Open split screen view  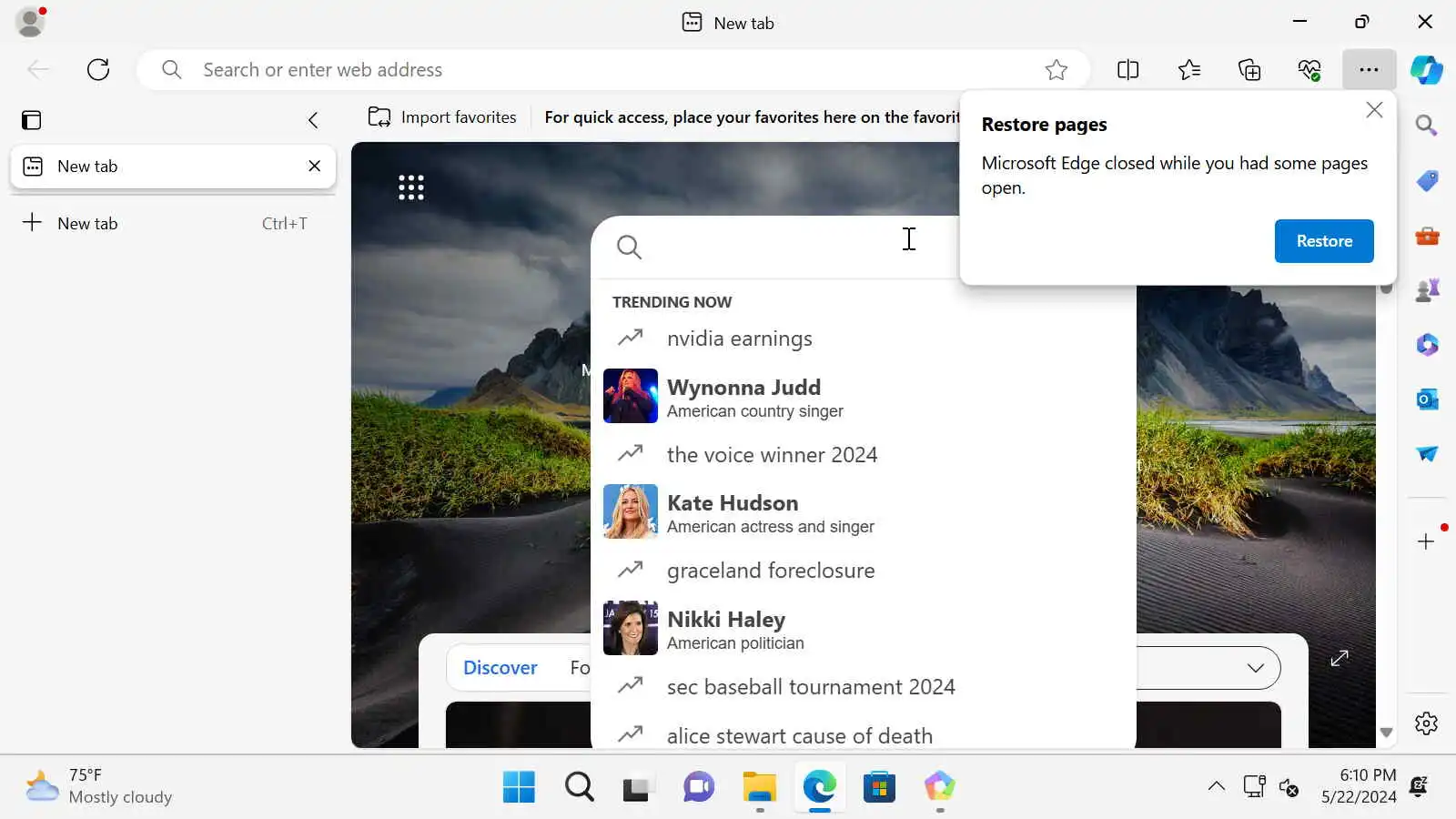1127,69
